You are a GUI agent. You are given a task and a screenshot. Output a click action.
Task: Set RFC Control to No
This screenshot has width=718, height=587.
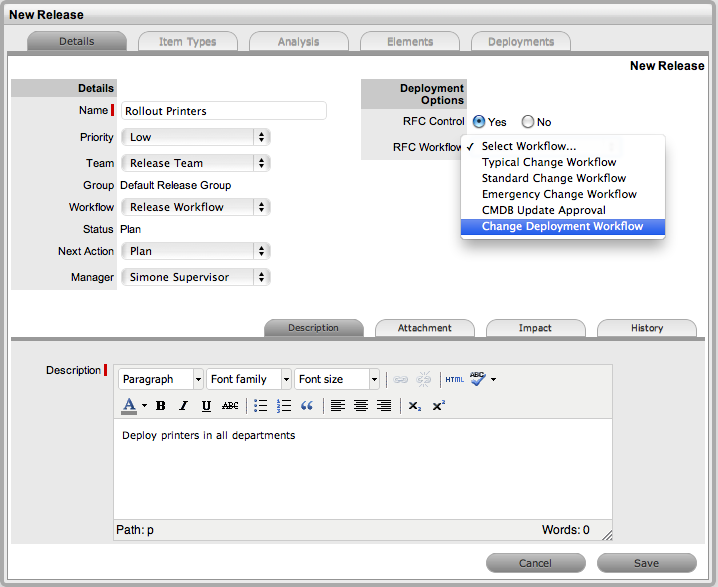click(528, 122)
